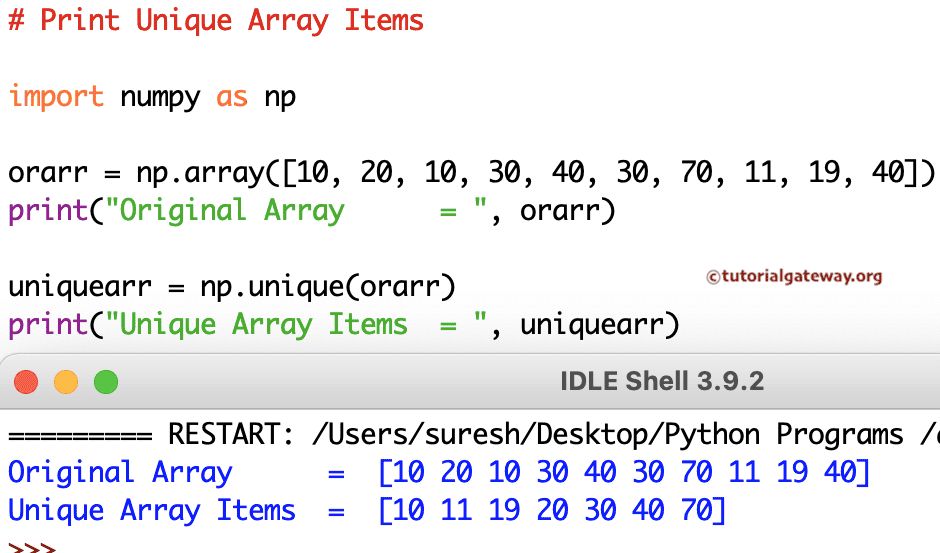Click the 'import' keyword in the code

tap(56, 97)
